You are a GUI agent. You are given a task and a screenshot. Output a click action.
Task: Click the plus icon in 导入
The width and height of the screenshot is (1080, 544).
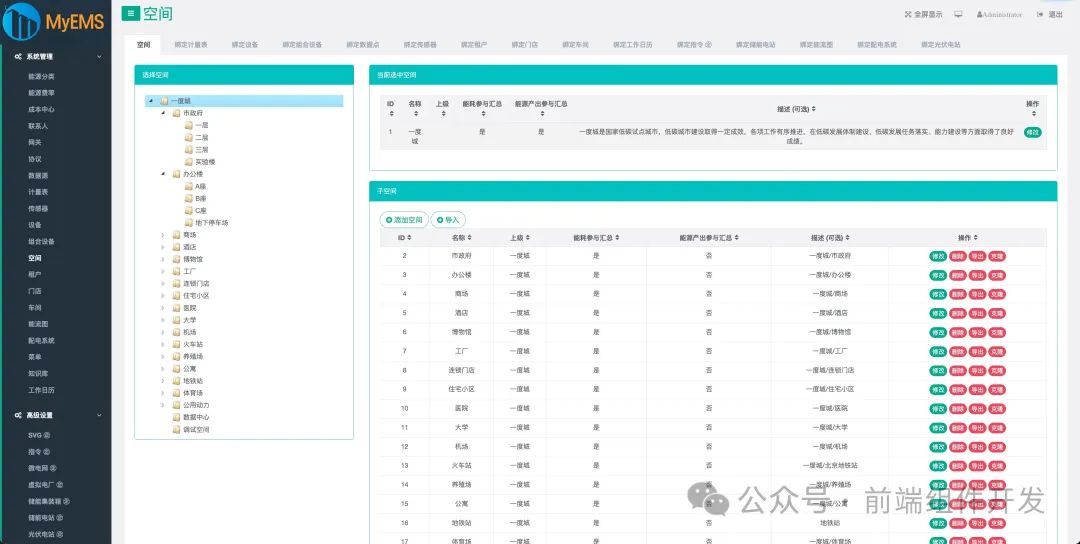click(440, 220)
